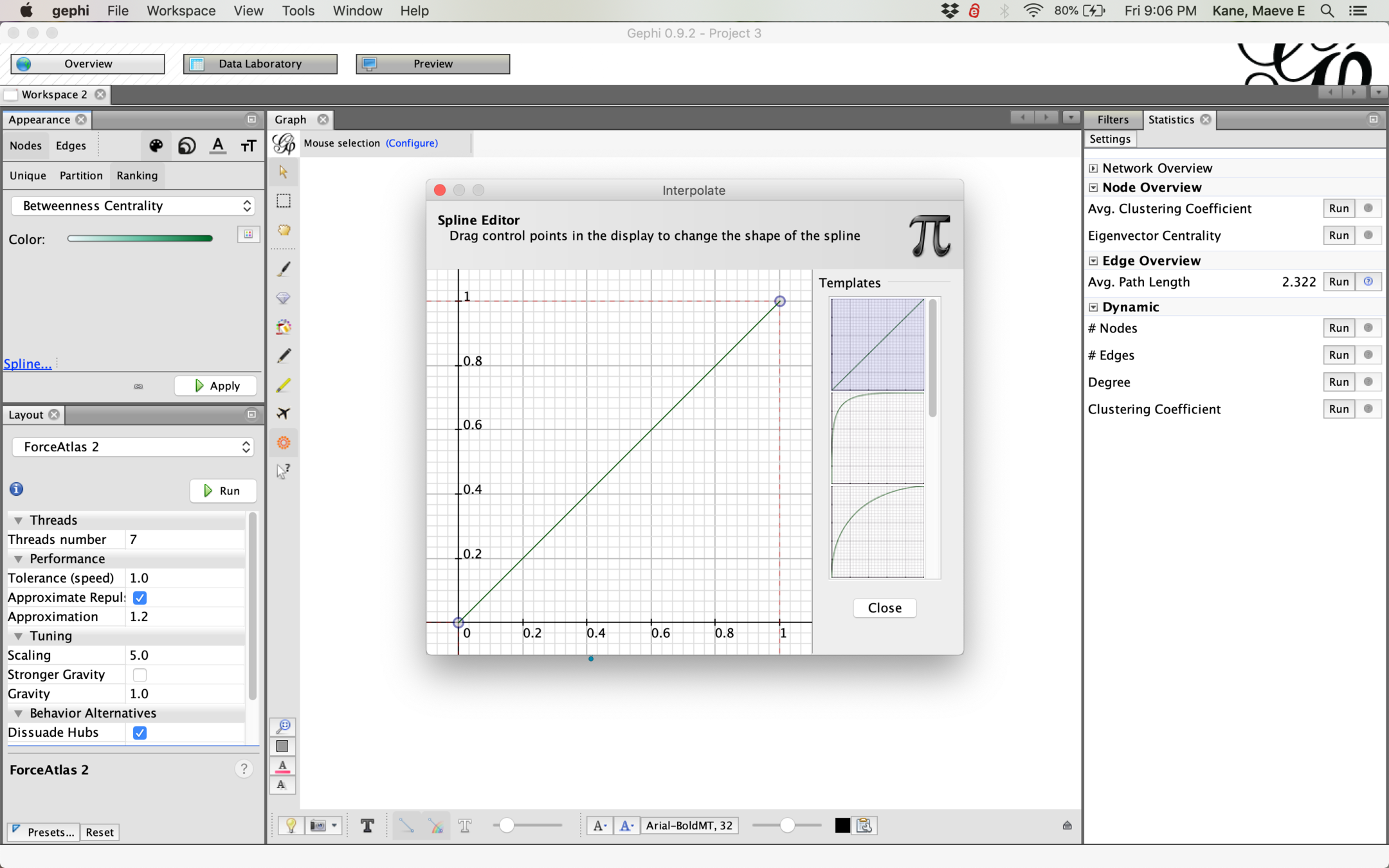The image size is (1389, 868).
Task: Click the node size ranking icon
Action: (187, 146)
